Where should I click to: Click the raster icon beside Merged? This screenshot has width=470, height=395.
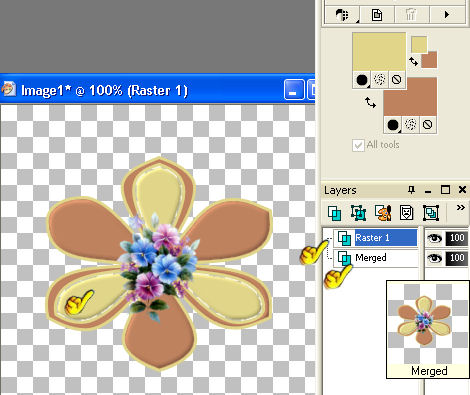point(344,258)
